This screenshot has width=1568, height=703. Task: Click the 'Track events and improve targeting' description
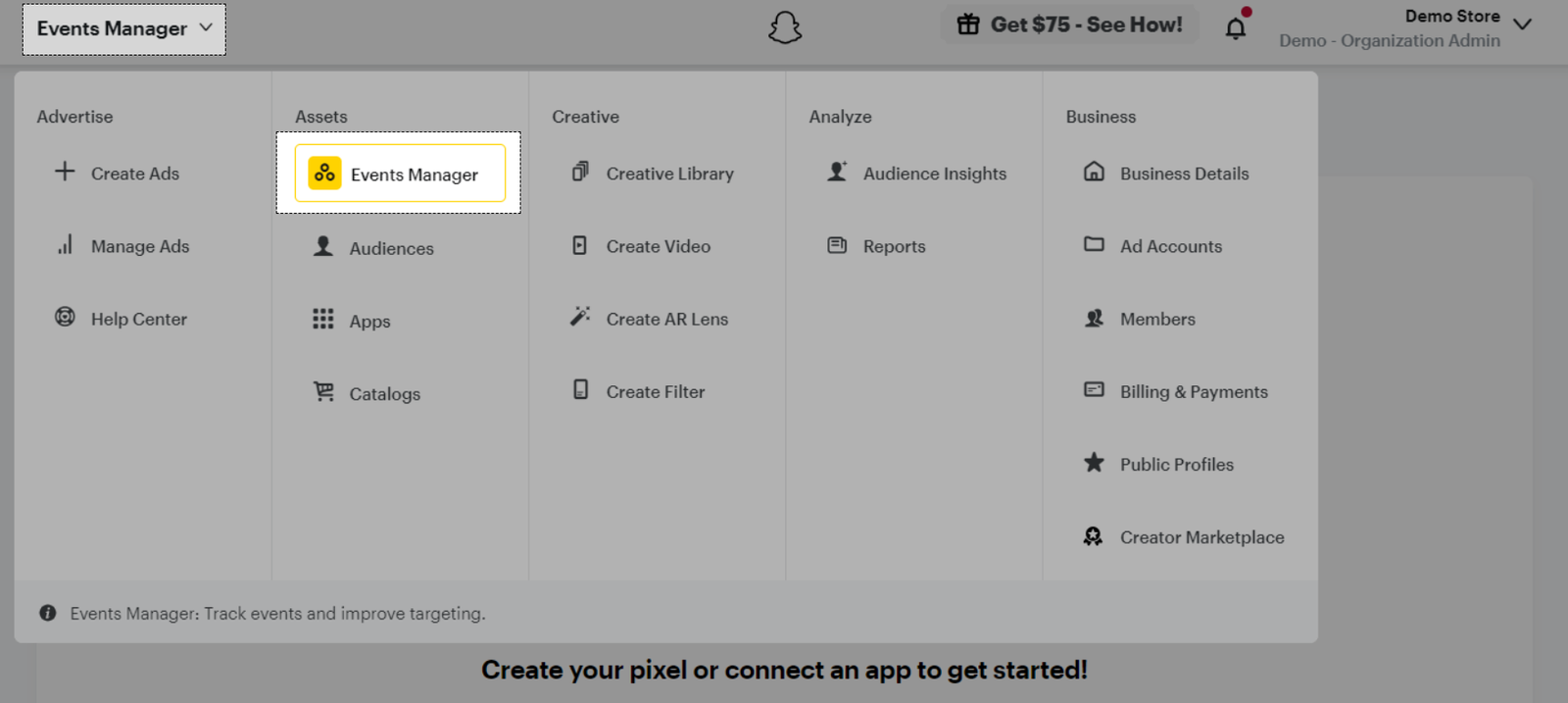tap(345, 613)
